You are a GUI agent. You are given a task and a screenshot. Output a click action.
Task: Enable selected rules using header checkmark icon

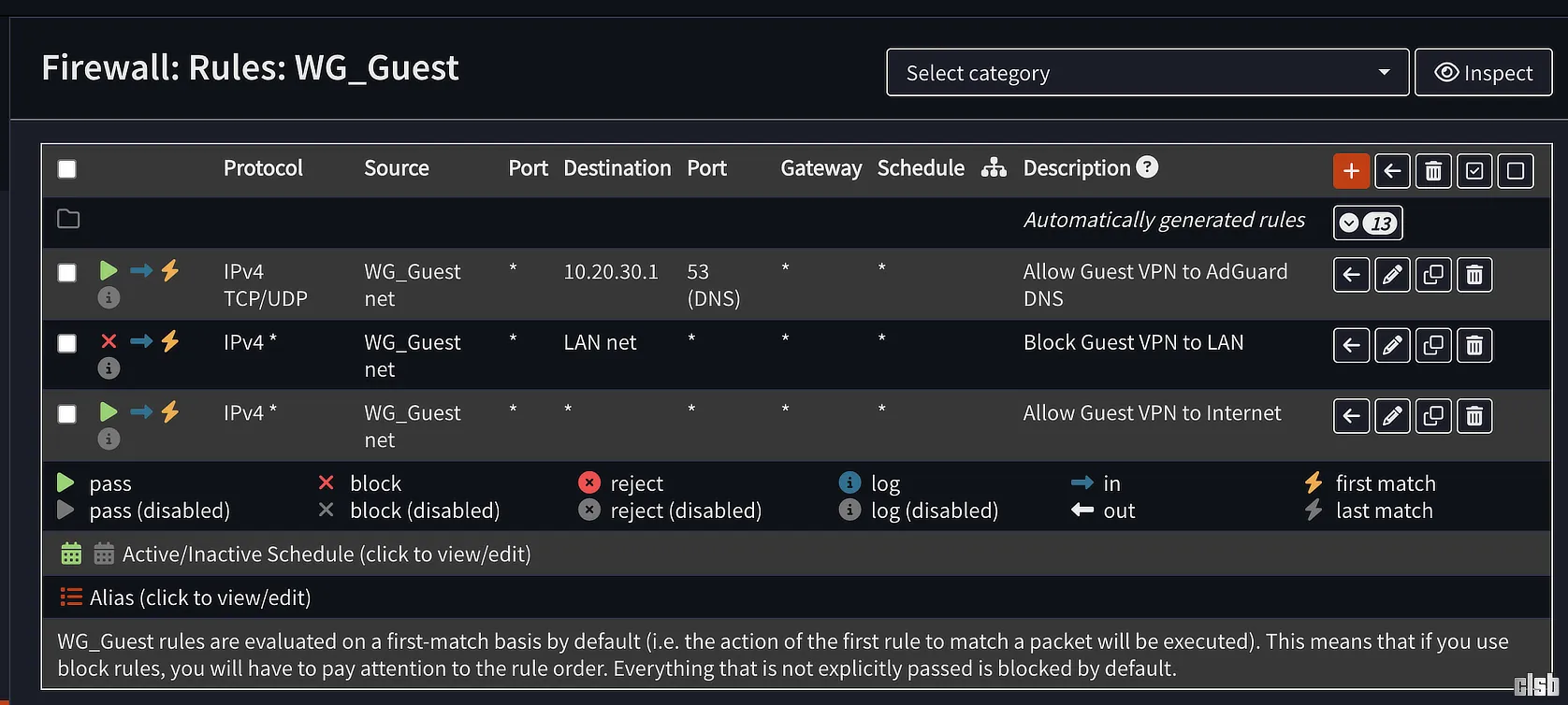pos(1474,171)
